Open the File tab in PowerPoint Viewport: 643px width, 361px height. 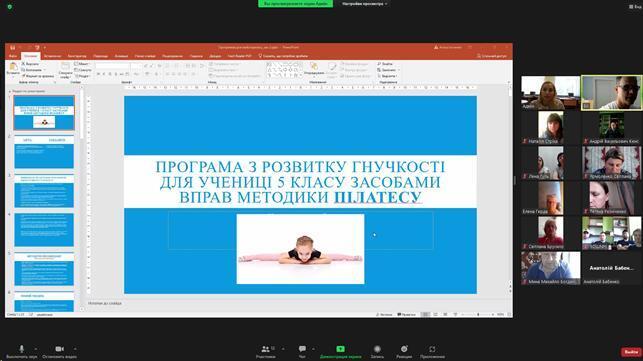pos(13,56)
